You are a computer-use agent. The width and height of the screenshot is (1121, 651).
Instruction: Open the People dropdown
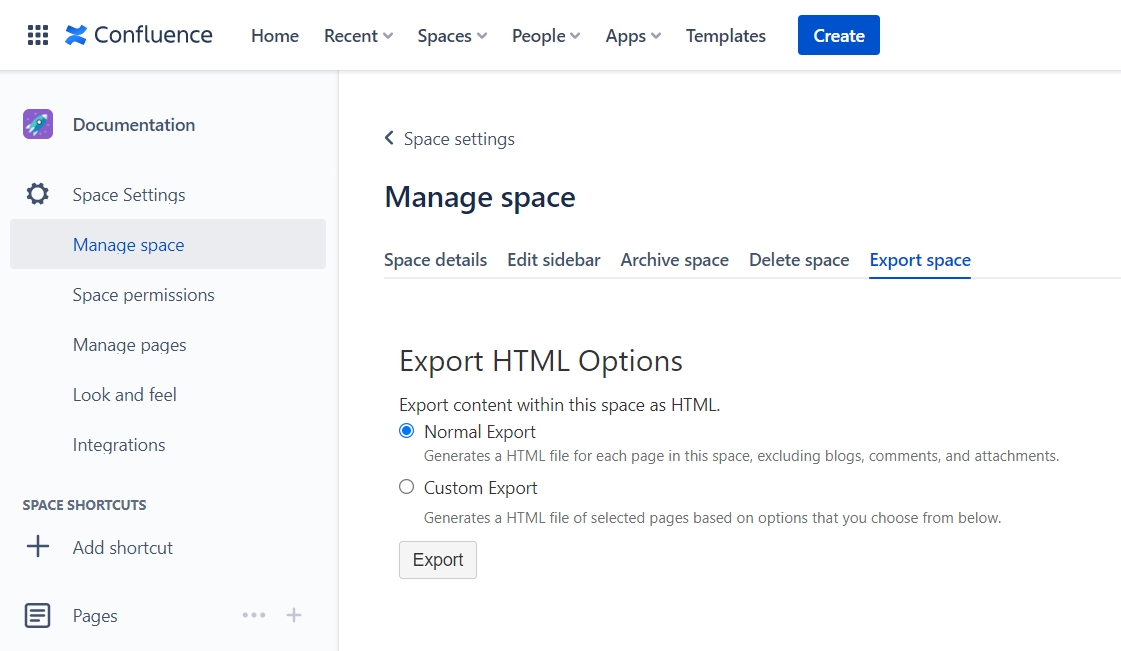click(x=545, y=35)
